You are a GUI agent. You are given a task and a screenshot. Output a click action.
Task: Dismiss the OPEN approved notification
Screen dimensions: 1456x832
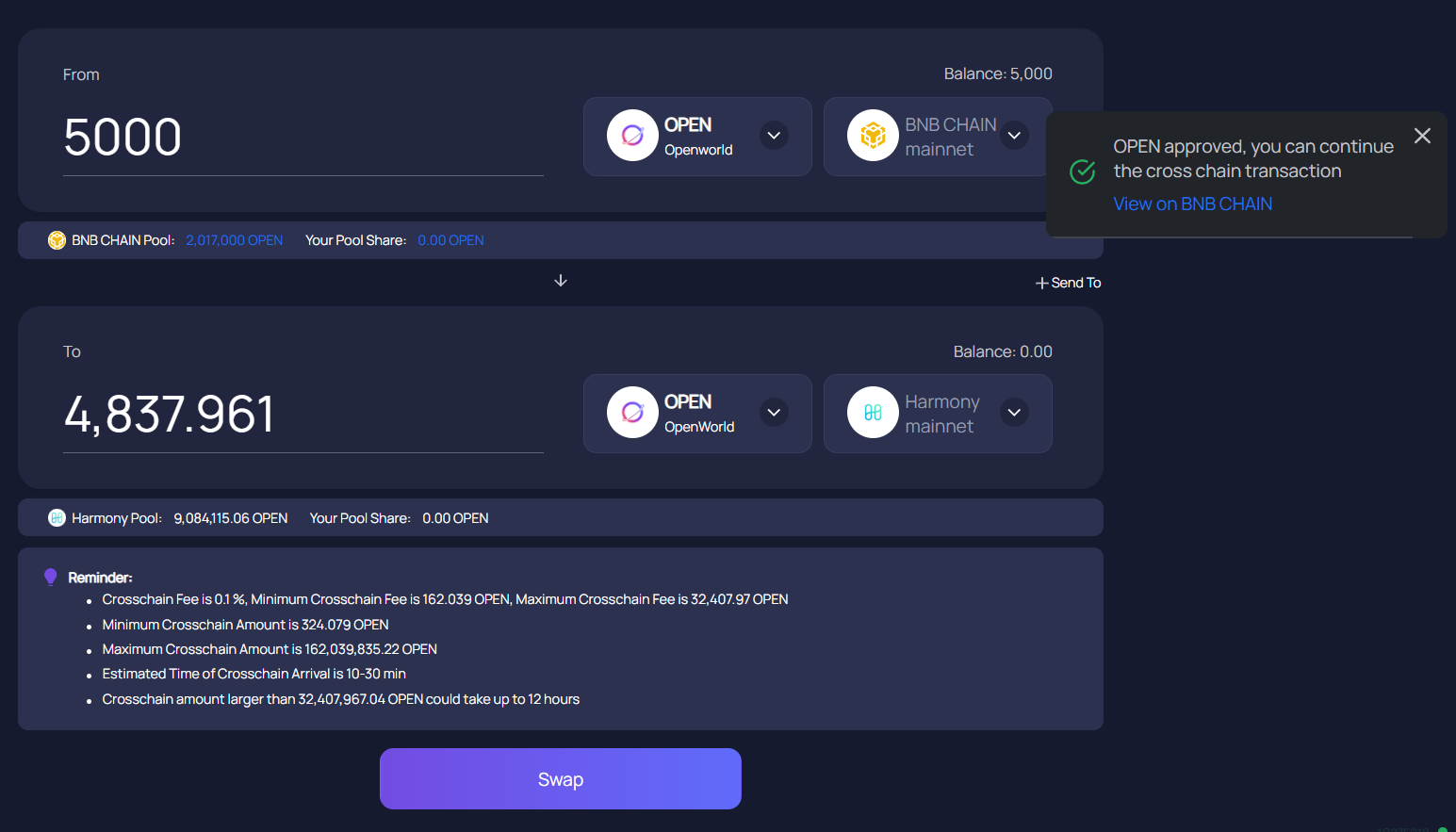1422,136
